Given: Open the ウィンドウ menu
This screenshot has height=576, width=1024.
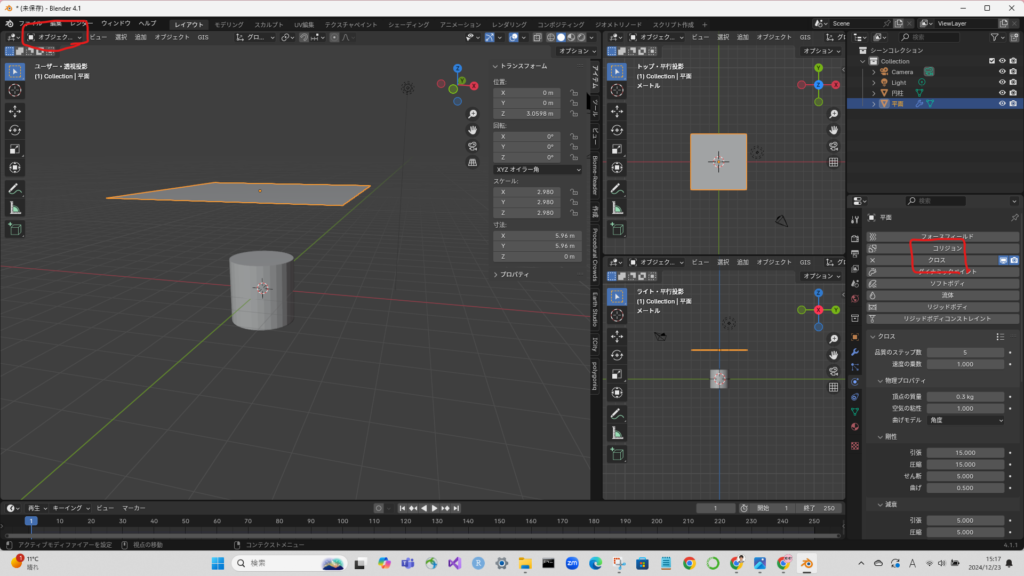Looking at the screenshot, I should tap(116, 23).
